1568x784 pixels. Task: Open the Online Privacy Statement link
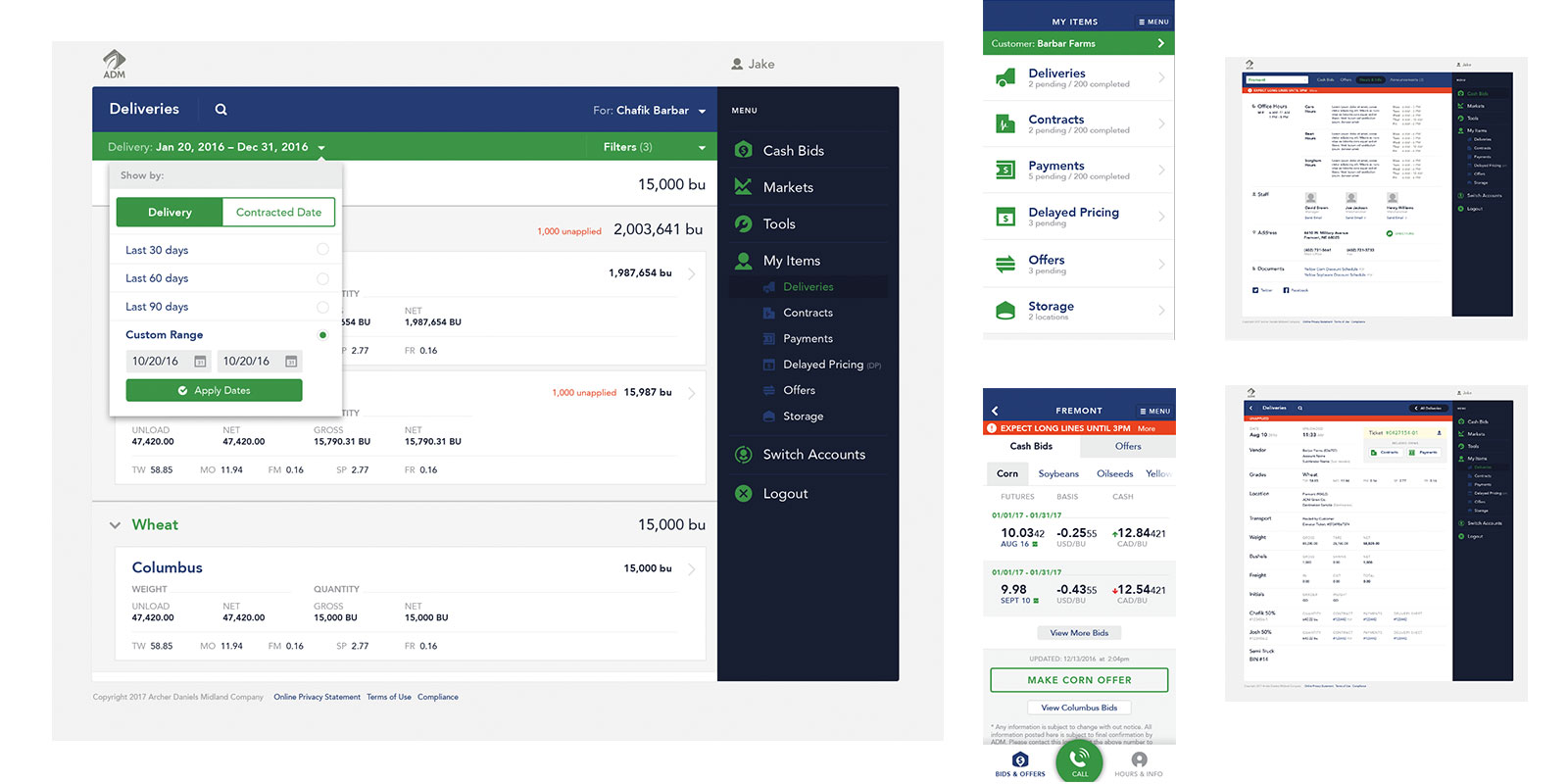317,697
